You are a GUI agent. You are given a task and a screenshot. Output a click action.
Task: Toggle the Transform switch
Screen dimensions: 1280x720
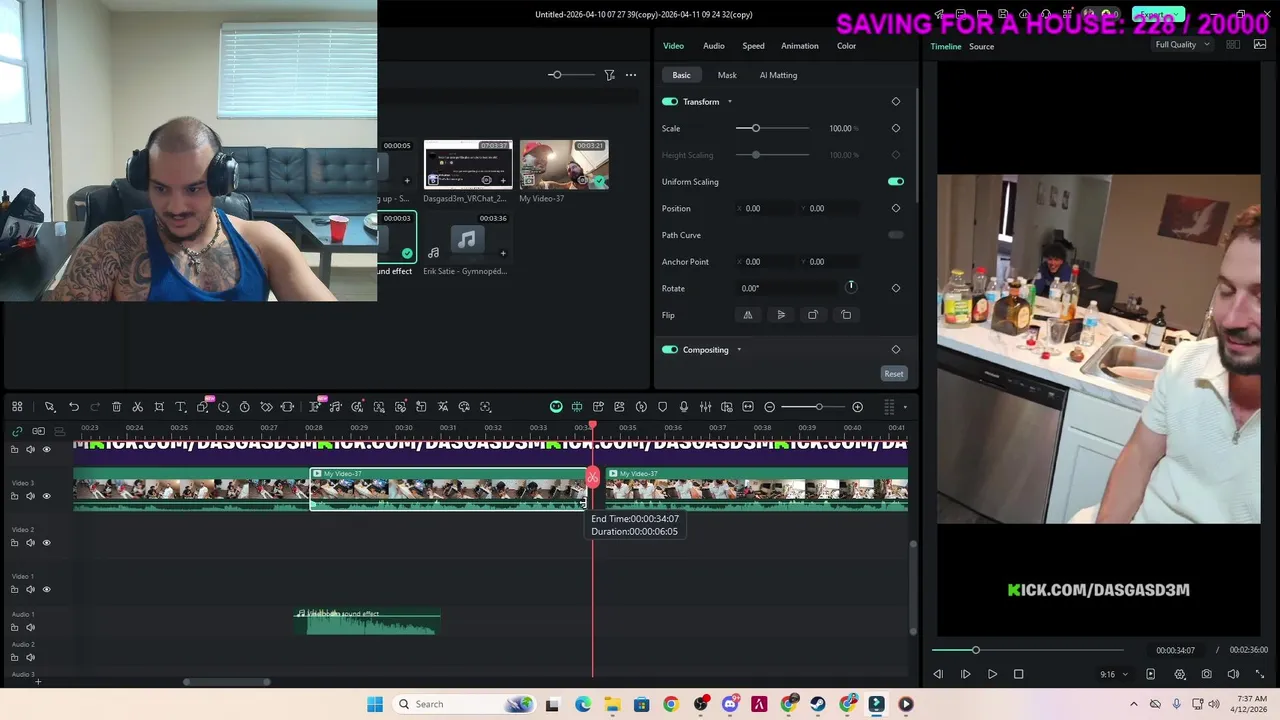[x=670, y=102]
